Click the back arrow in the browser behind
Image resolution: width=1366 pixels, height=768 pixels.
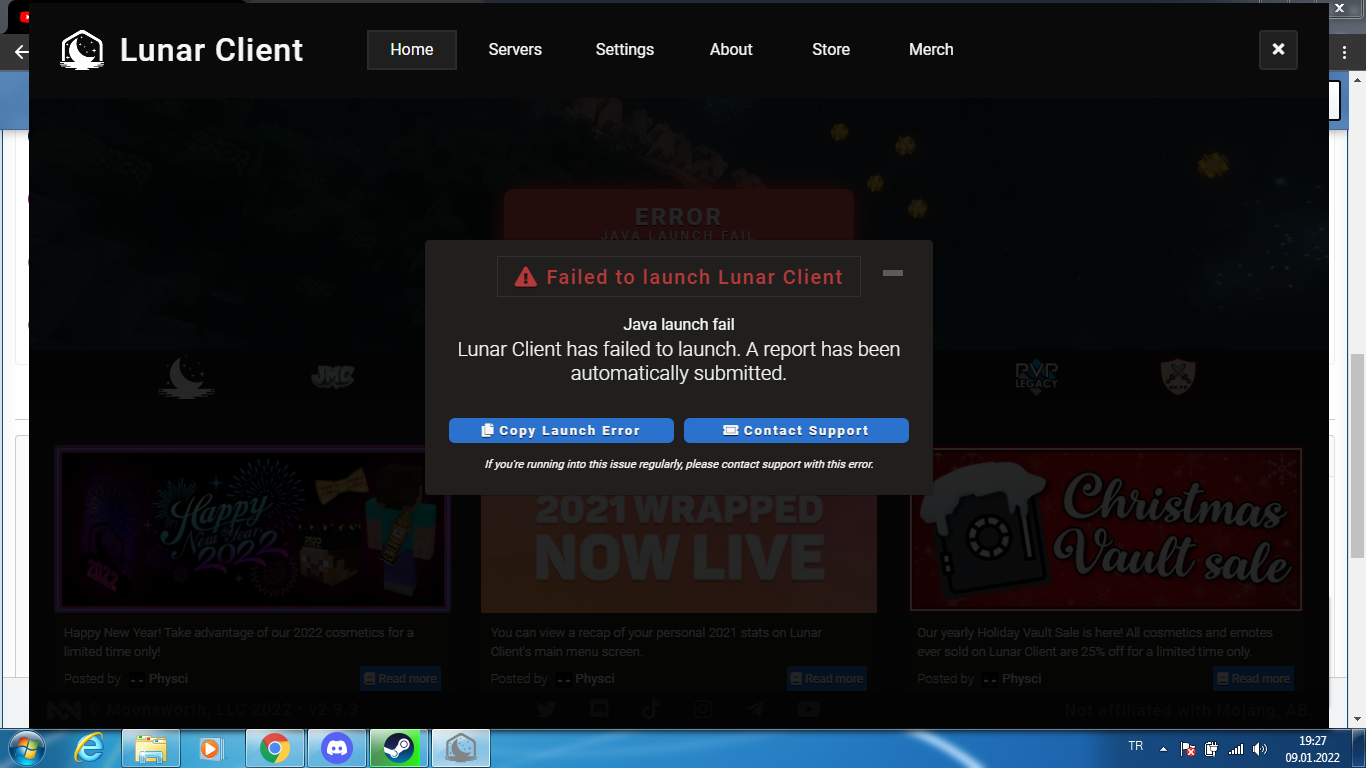click(x=21, y=52)
